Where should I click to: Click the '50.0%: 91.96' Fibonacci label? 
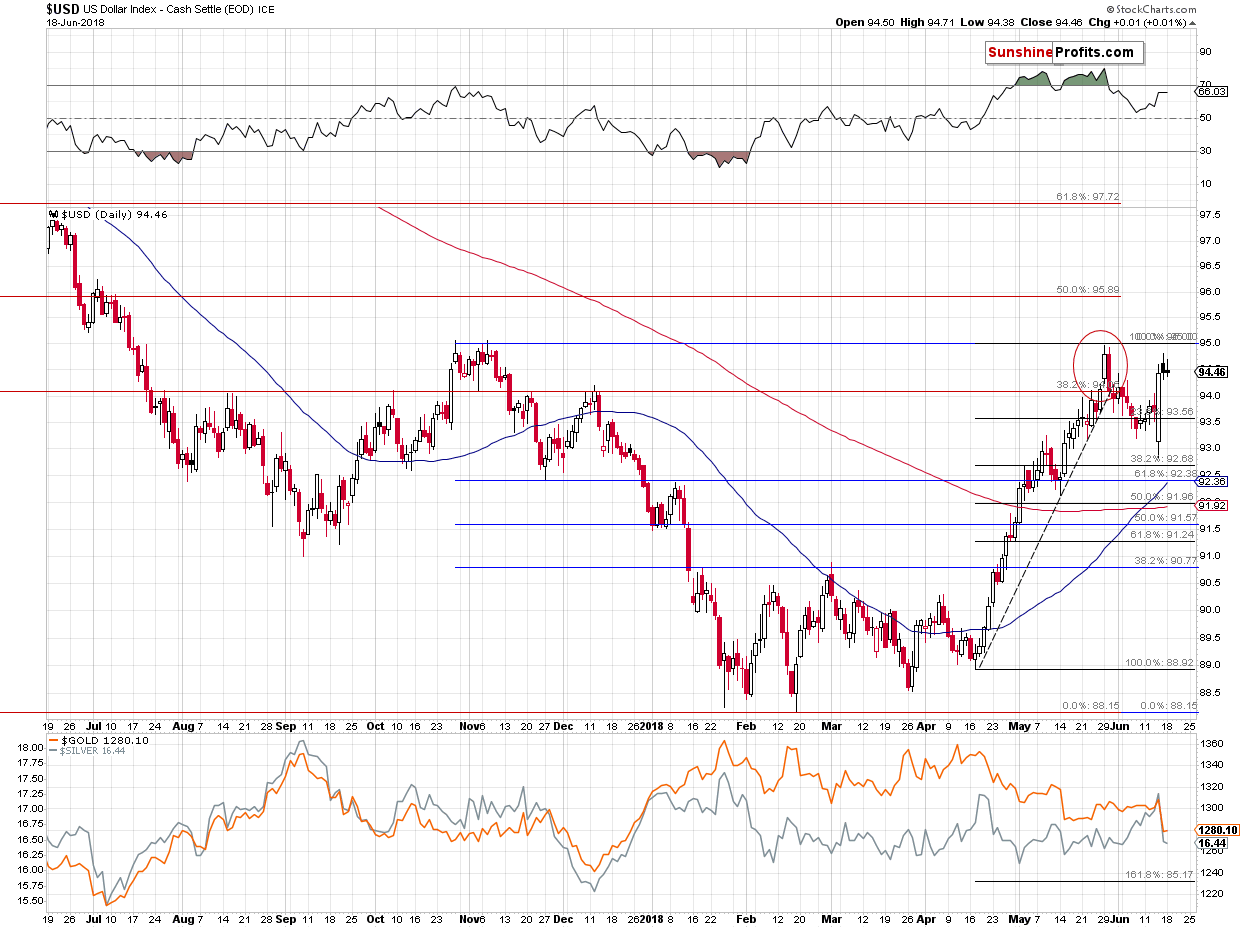coord(1161,497)
